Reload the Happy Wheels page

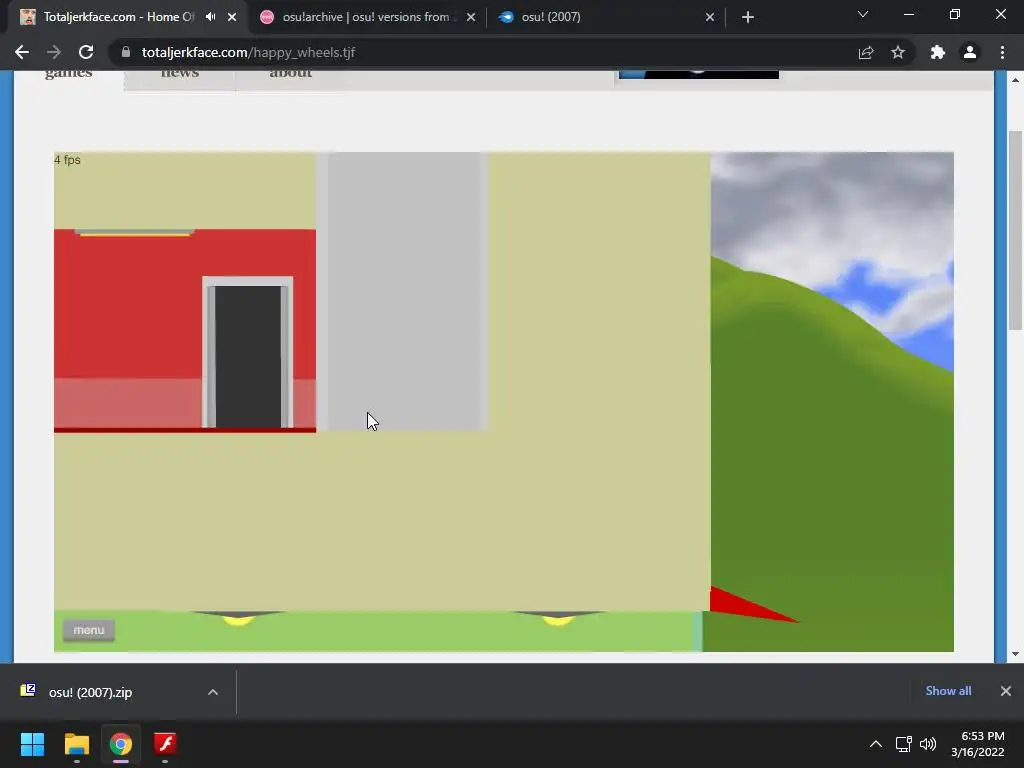point(86,52)
